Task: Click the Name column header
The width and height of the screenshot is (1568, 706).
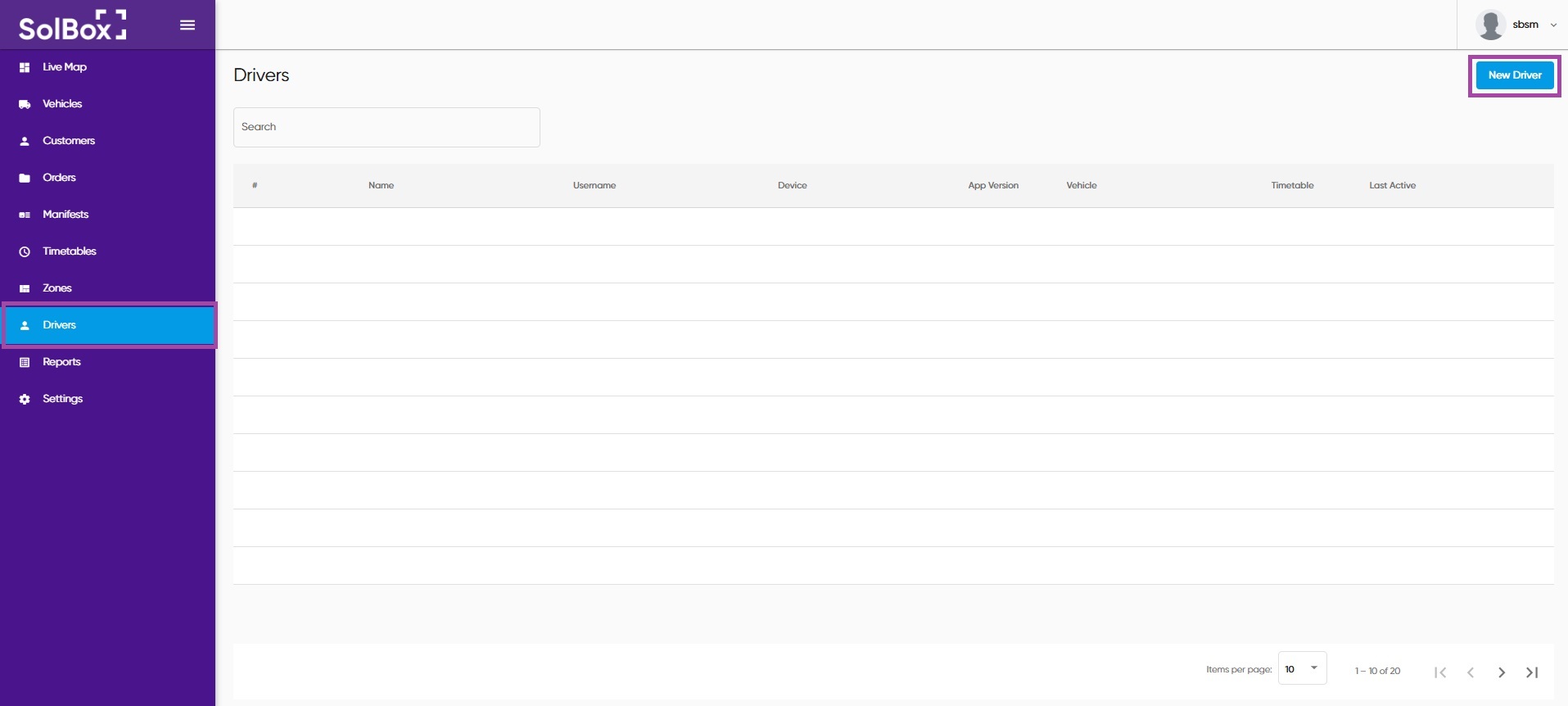Action: tap(381, 185)
